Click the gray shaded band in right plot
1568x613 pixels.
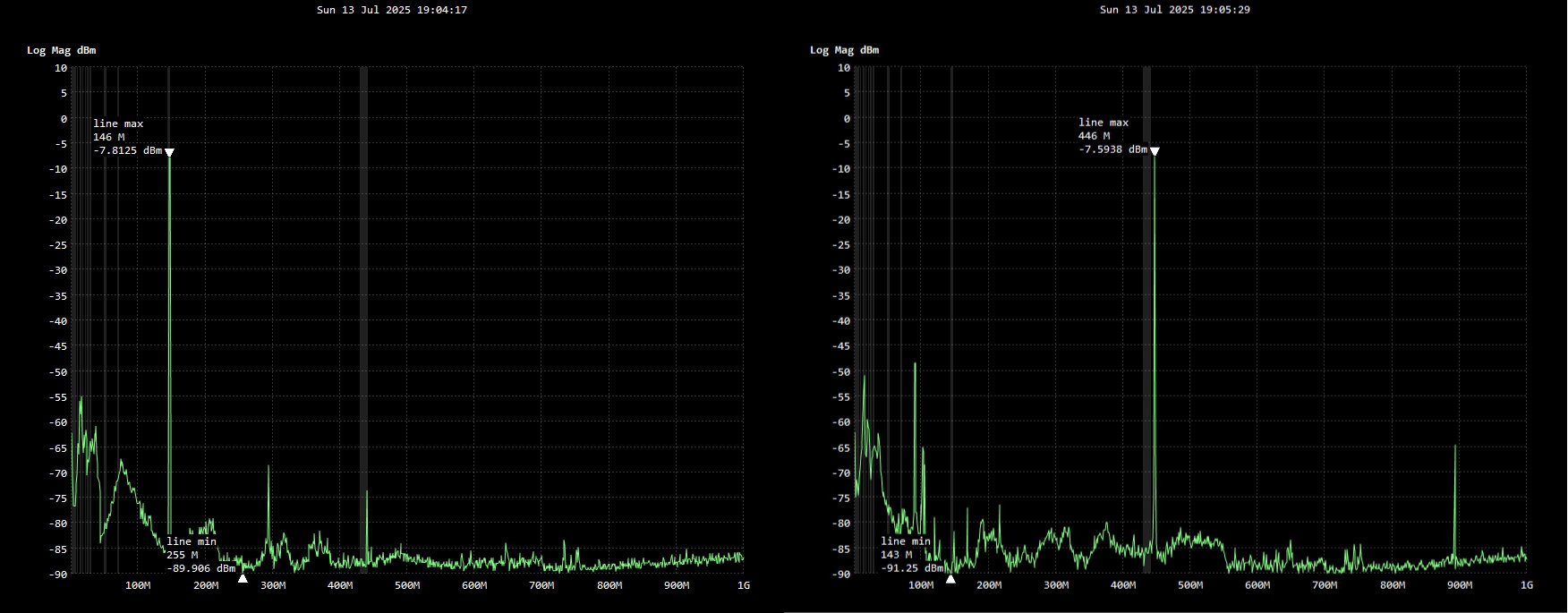[1146, 268]
